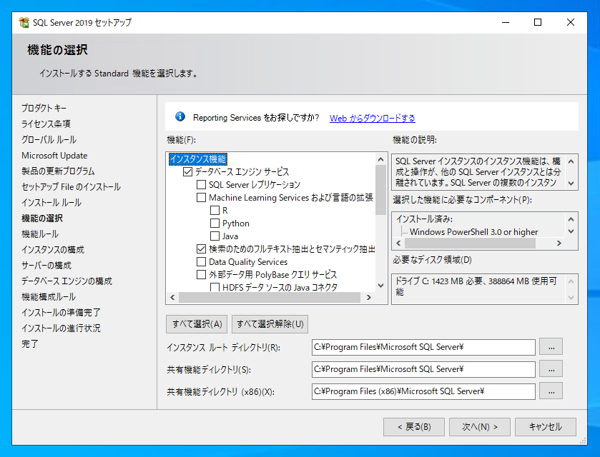Click the キャンセル button
Viewport: 600px width, 457px height.
pos(546,427)
